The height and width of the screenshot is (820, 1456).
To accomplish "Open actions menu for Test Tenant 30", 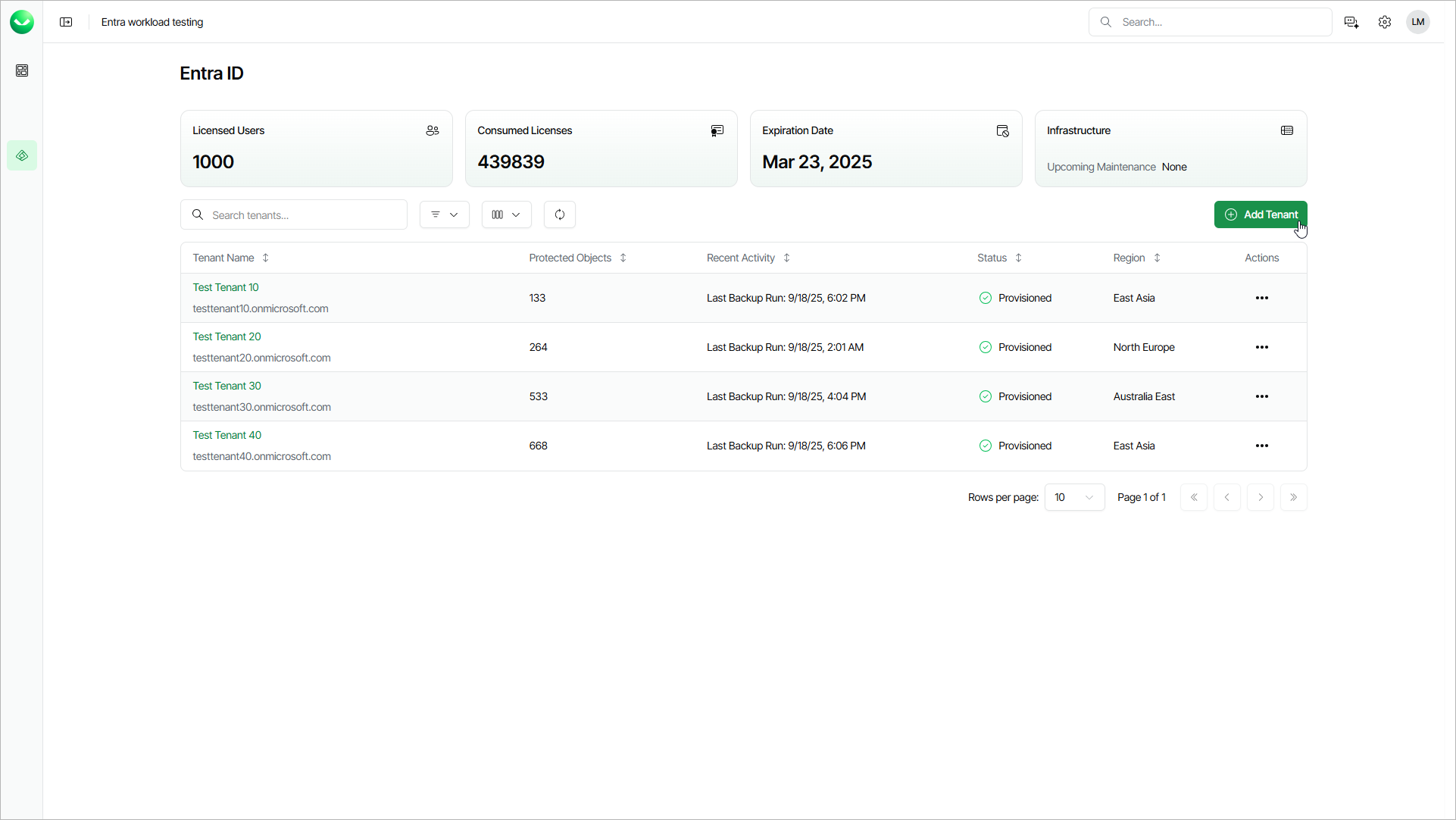I will [x=1261, y=396].
